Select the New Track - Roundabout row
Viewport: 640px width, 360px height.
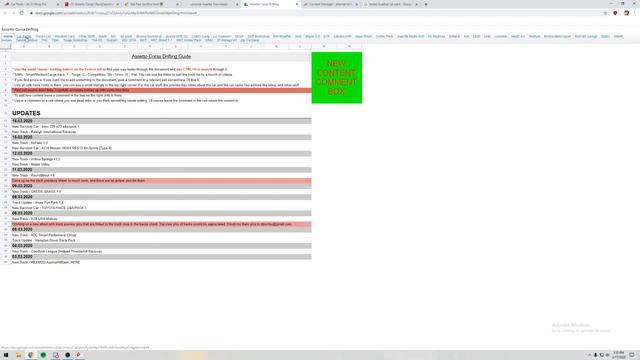pyautogui.click(x=161, y=175)
